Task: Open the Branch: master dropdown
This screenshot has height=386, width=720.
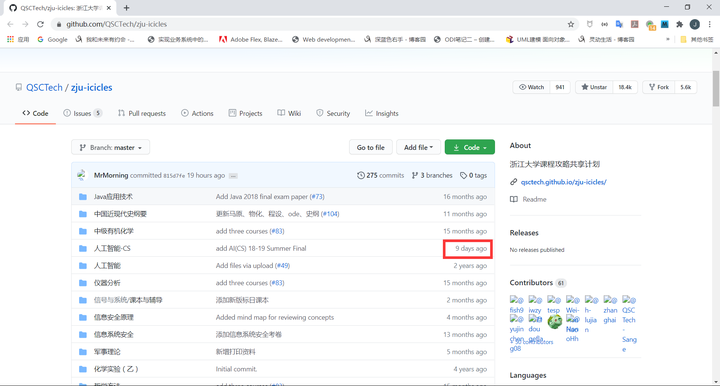Action: (111, 147)
